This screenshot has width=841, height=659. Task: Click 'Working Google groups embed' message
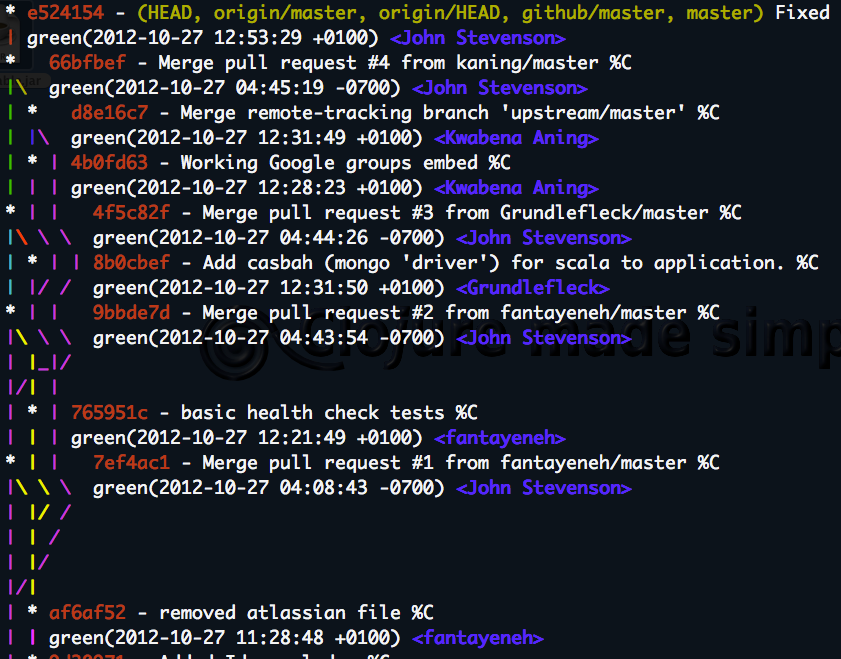tap(329, 162)
